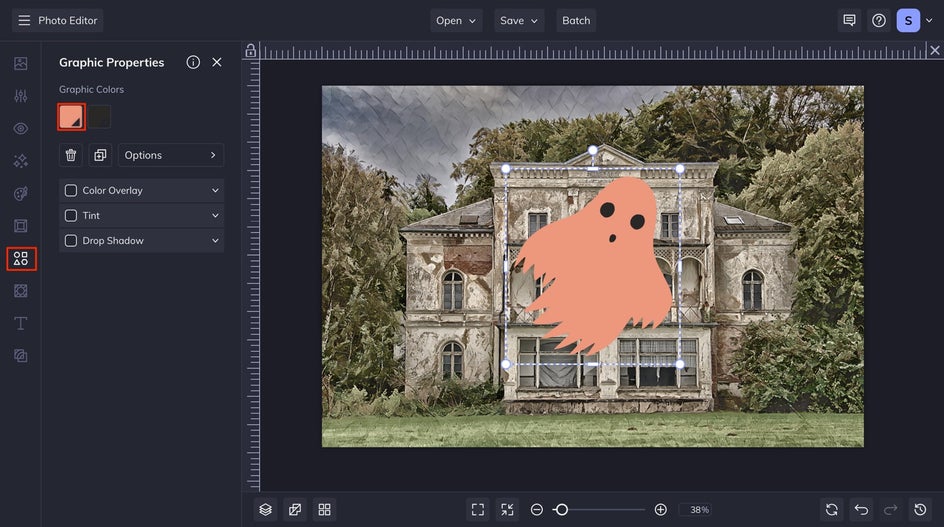Viewport: 944px width, 527px height.
Task: Click the Batch button
Action: (x=576, y=20)
